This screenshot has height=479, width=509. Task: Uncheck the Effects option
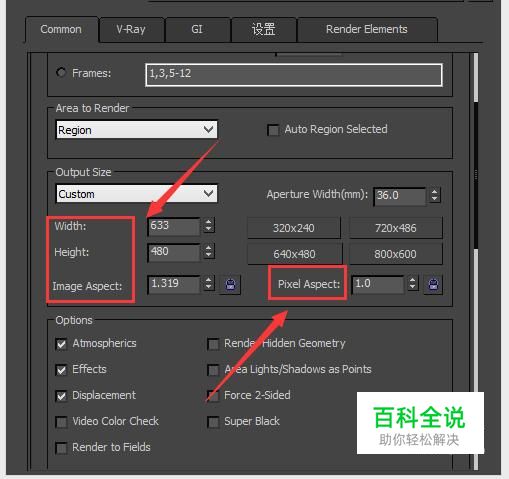coord(61,370)
